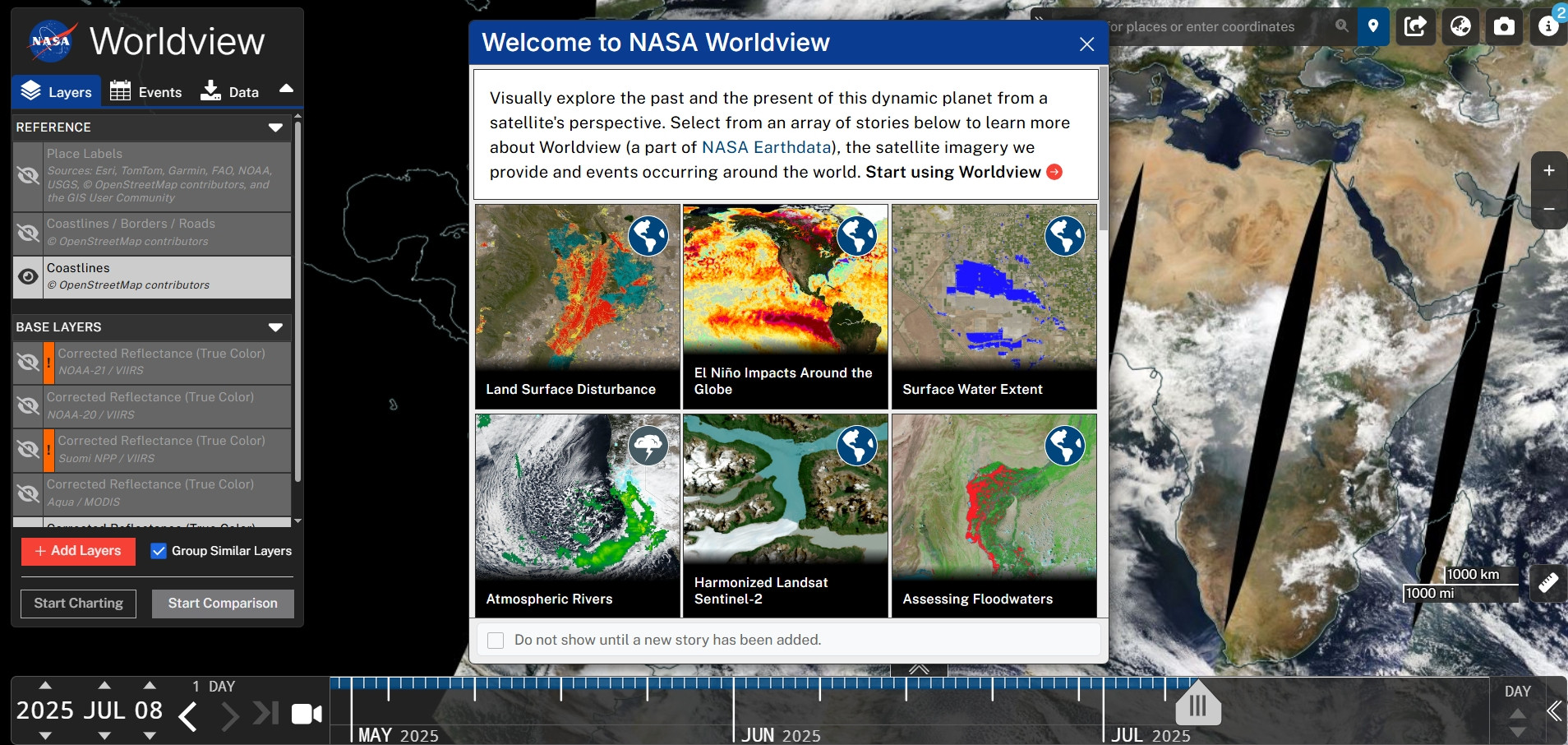Show the NOAA-21 / VIIRS layer
1568x745 pixels.
pyautogui.click(x=28, y=363)
